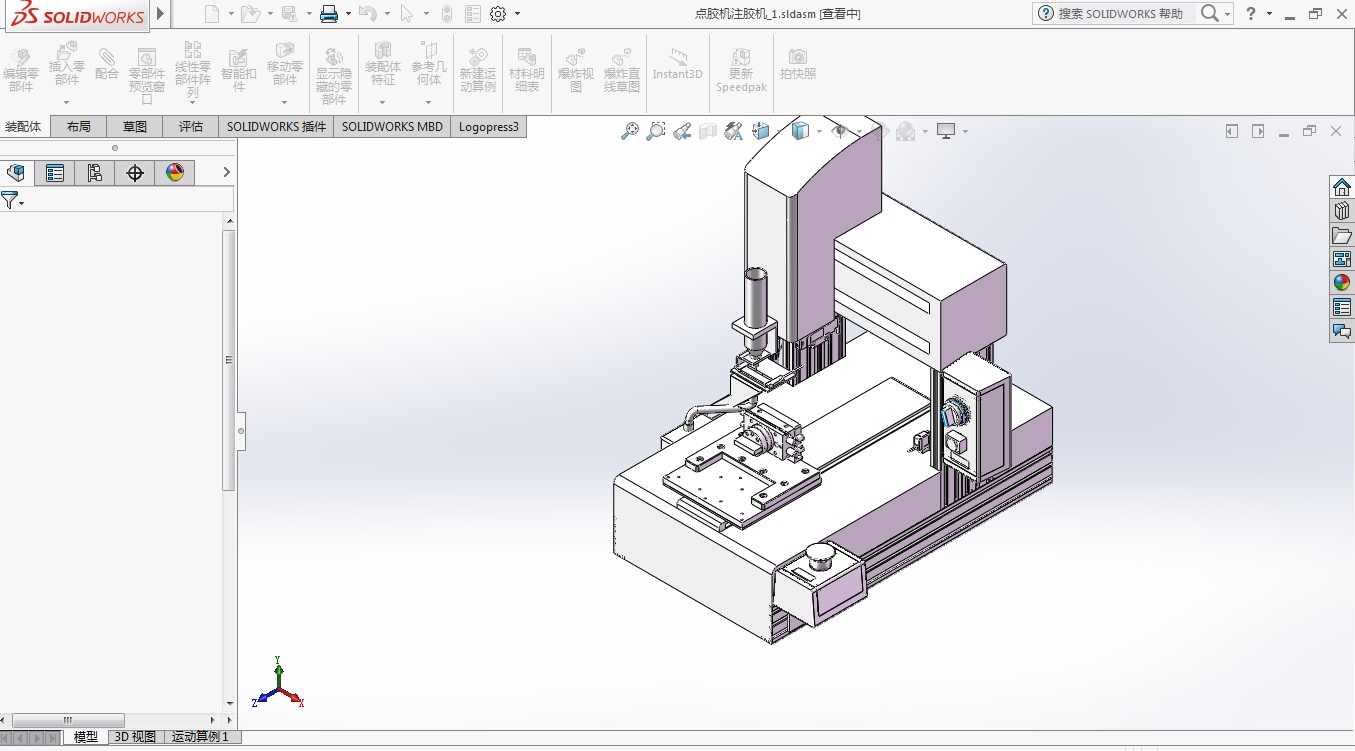Open Bill of Materials (材料明细表)
The image size is (1355, 751).
click(x=526, y=69)
